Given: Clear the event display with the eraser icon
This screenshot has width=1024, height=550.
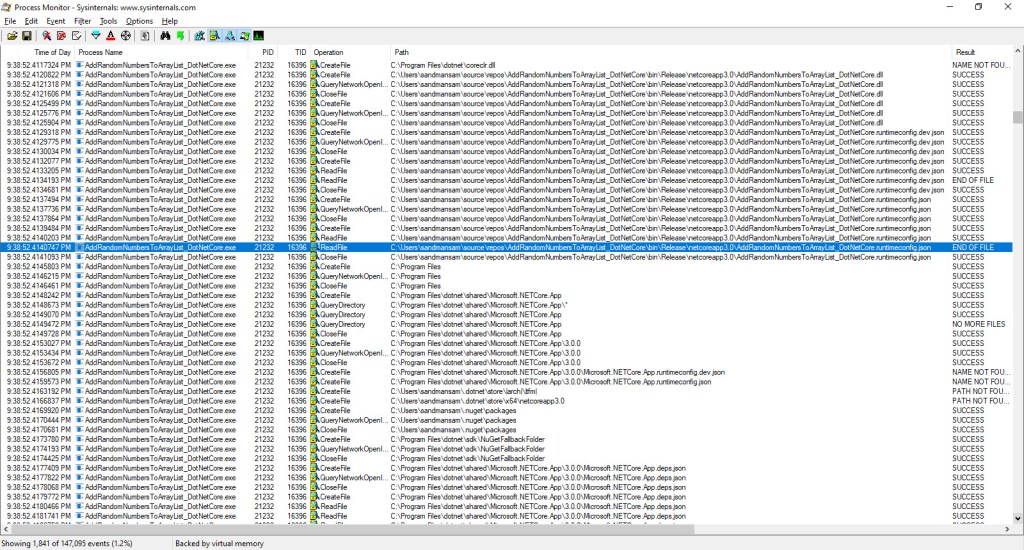Looking at the screenshot, I should coord(77,36).
